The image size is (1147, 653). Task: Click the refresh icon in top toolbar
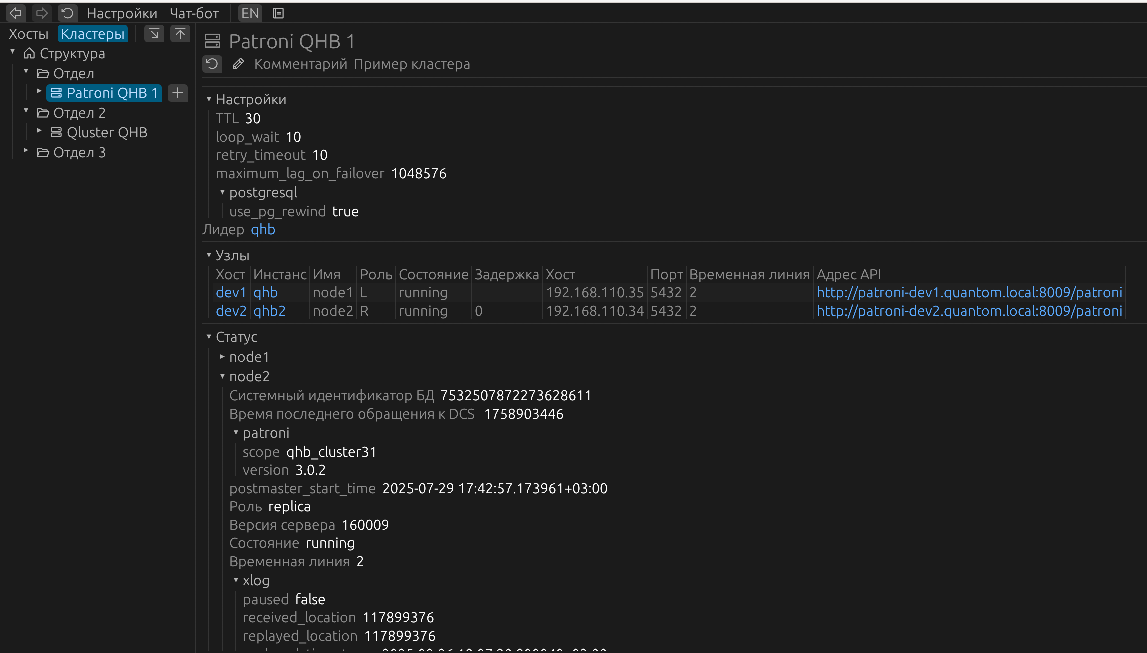(67, 13)
